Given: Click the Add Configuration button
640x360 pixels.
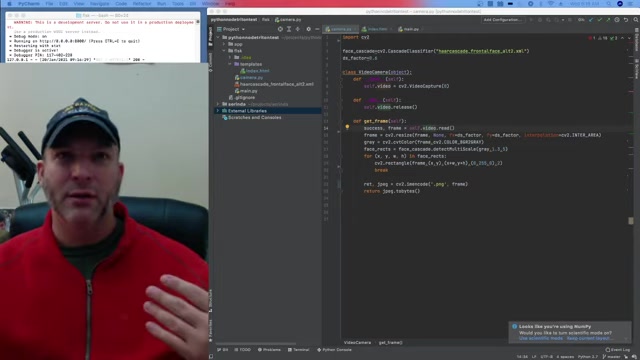Looking at the screenshot, I should click(x=502, y=20).
